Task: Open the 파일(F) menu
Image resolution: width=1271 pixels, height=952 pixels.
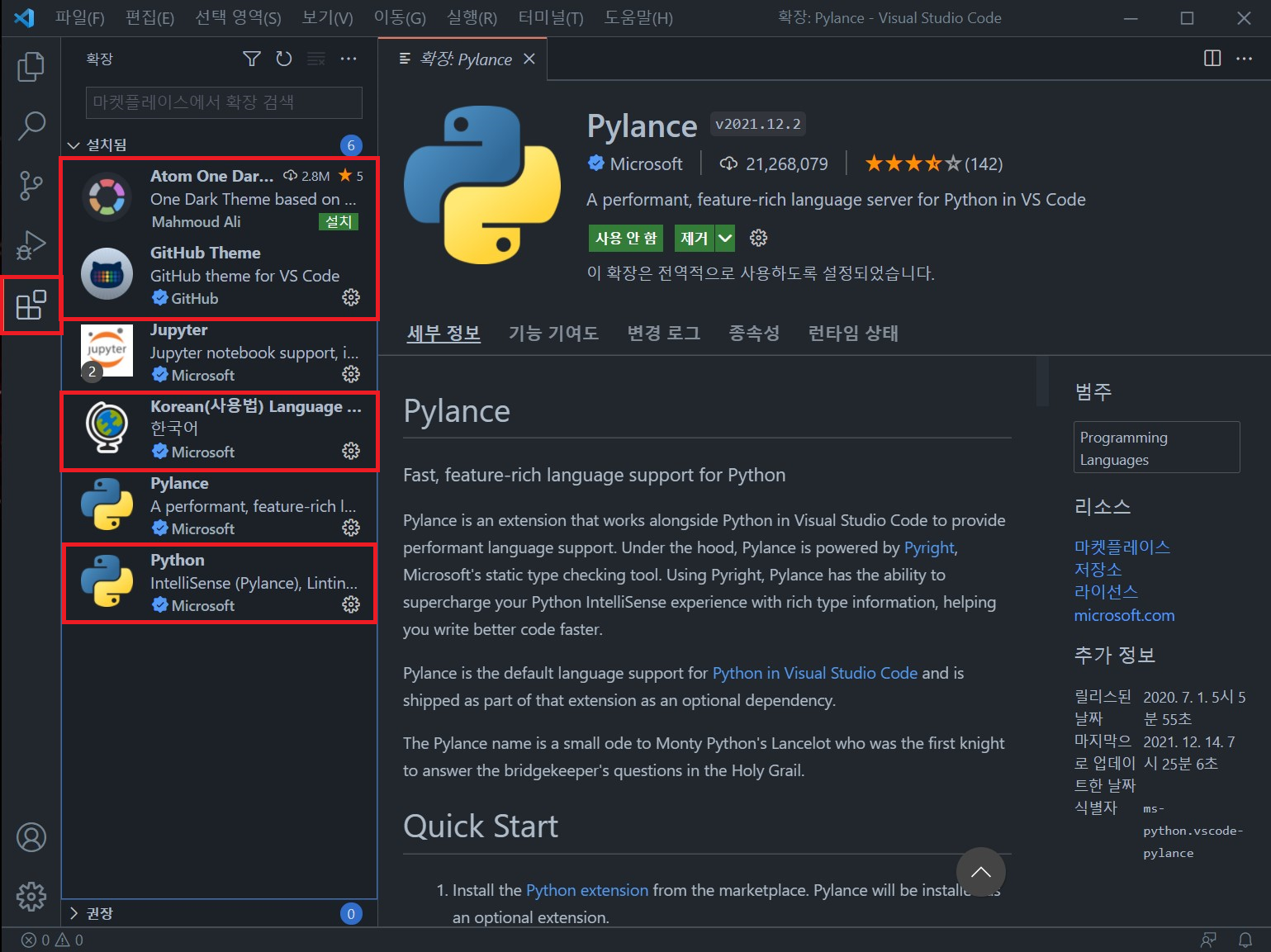Action: pos(80,17)
